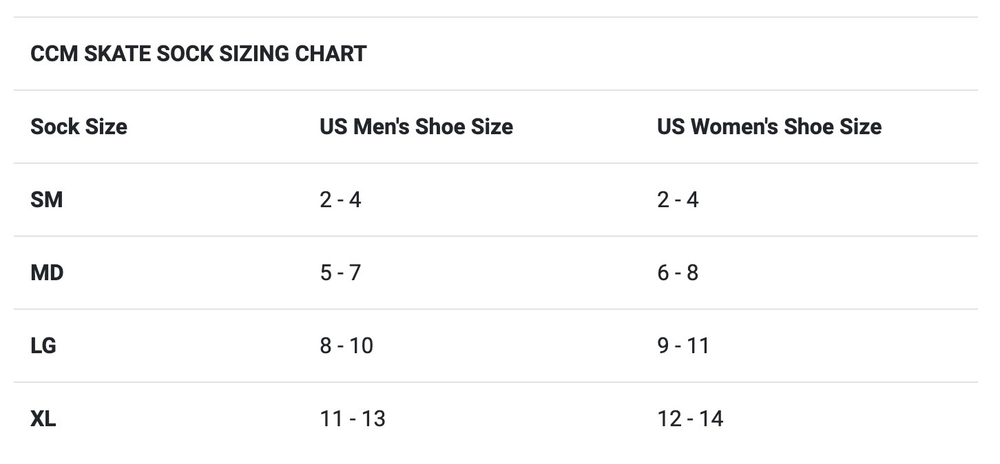Screen dimensions: 1000x464
Task: Click men's size 8 - 10 cell
Action: [x=346, y=346]
